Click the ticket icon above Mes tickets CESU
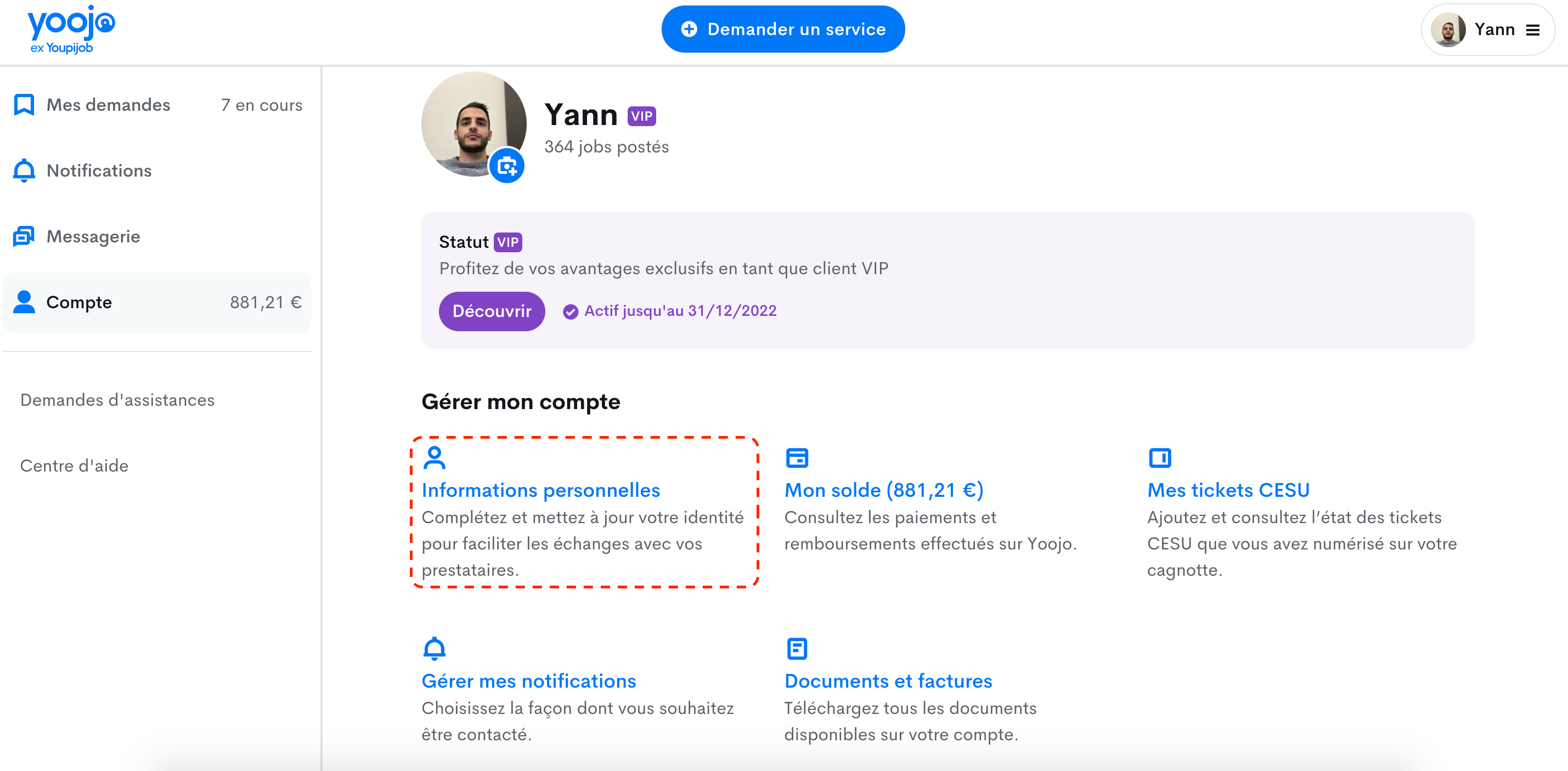1568x771 pixels. click(x=1160, y=458)
